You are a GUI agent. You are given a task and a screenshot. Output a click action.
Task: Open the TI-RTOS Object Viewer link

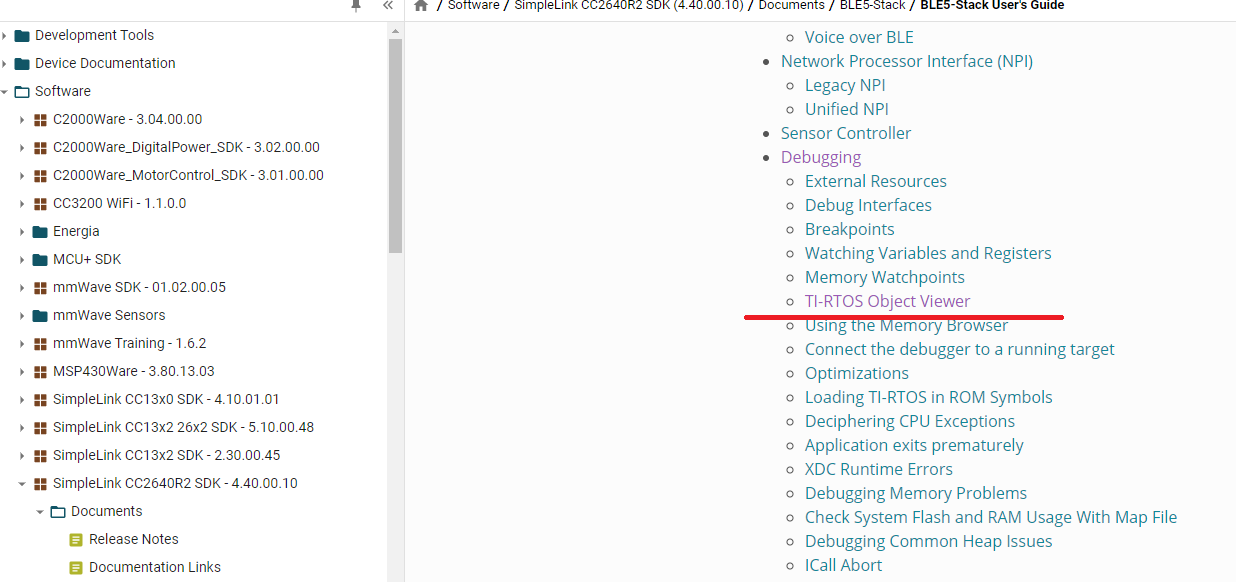pos(888,301)
